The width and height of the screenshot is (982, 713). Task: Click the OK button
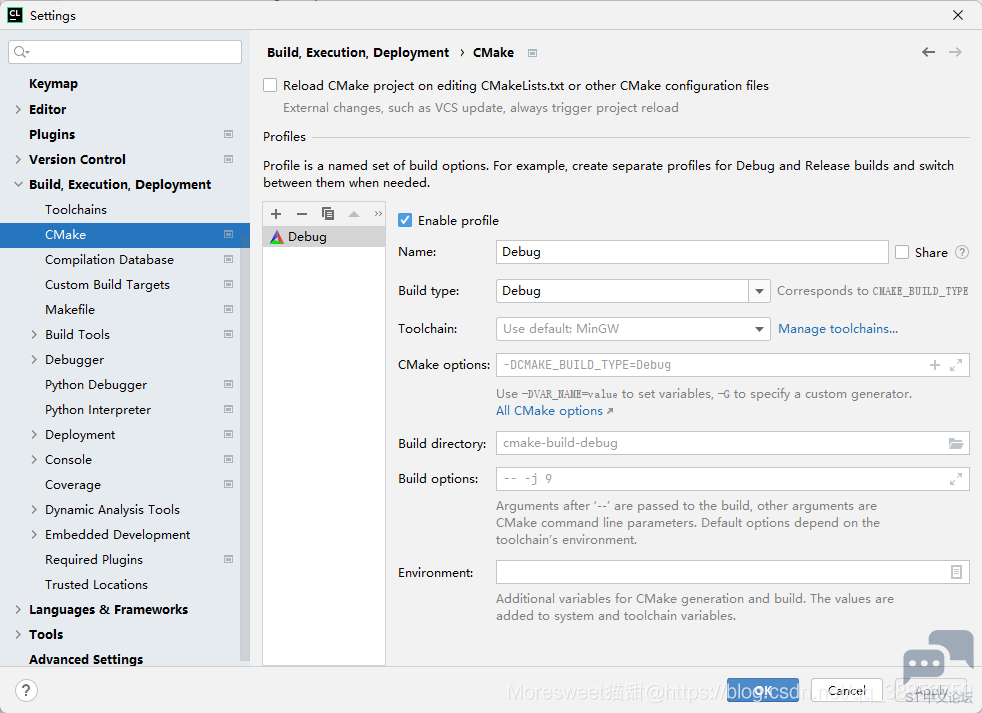pos(762,690)
